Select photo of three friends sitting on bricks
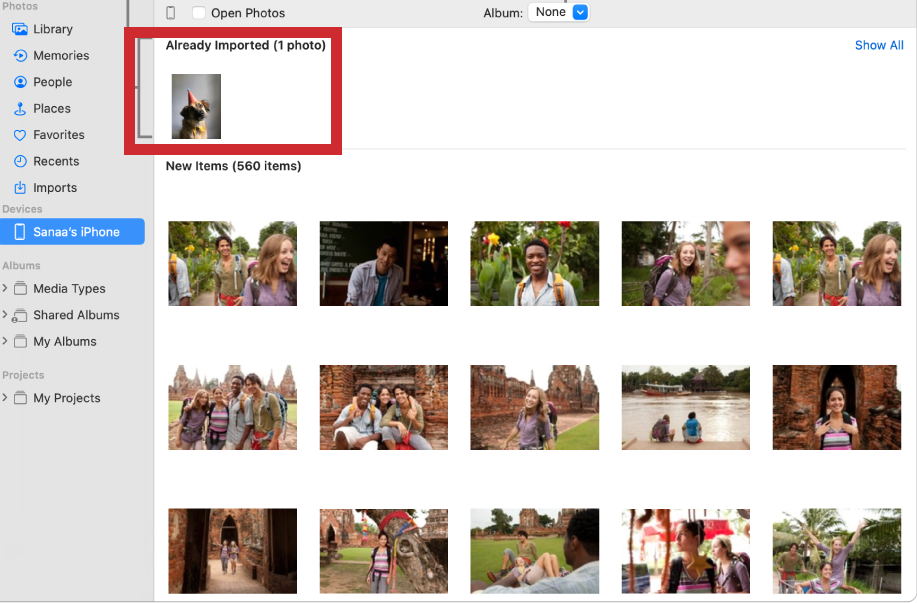The height and width of the screenshot is (603, 918). coord(383,407)
